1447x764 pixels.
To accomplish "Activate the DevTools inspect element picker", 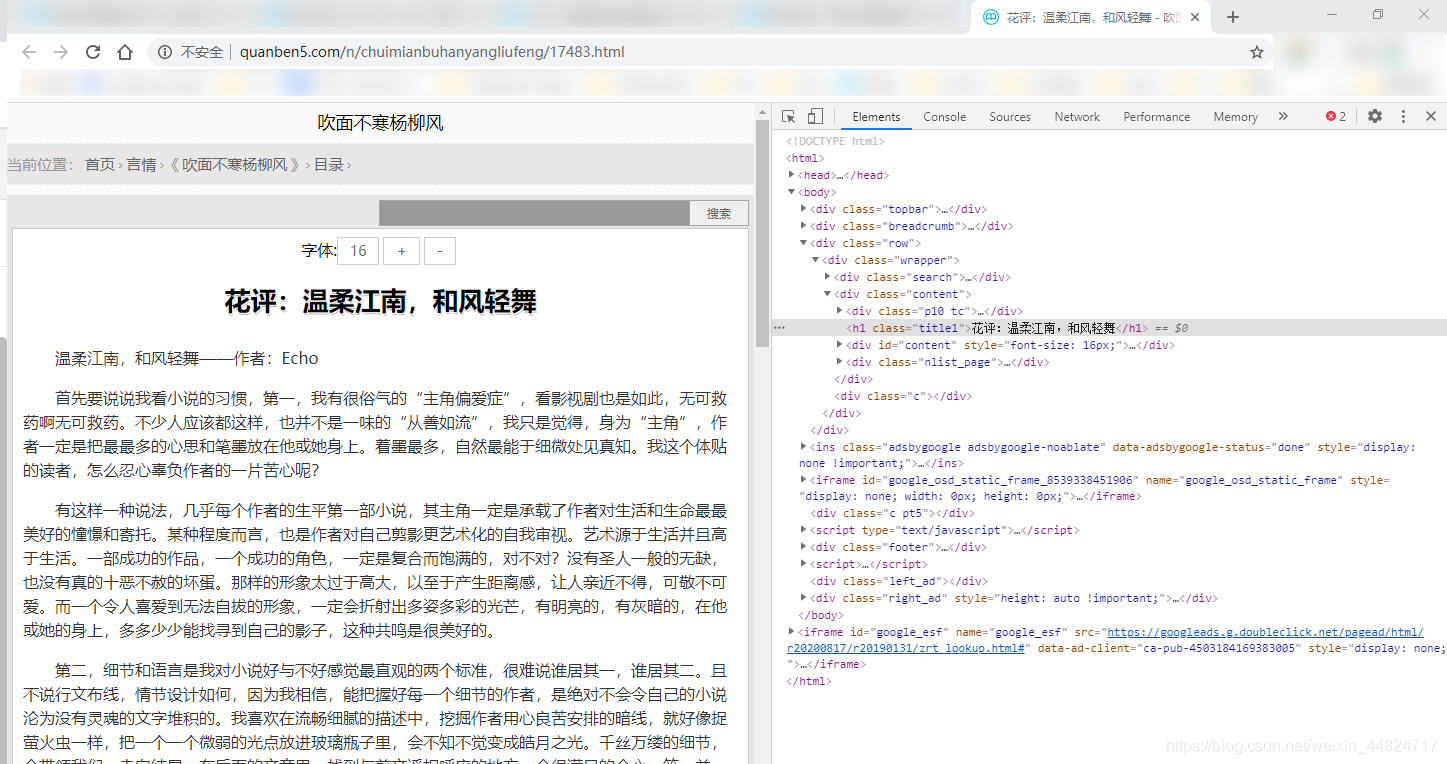I will (789, 116).
